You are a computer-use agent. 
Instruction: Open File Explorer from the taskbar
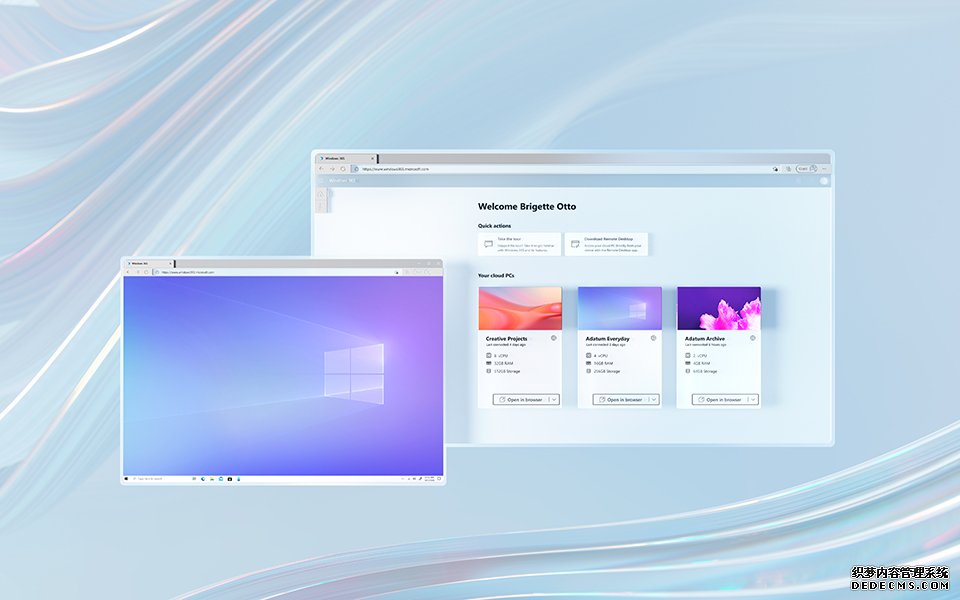[211, 477]
